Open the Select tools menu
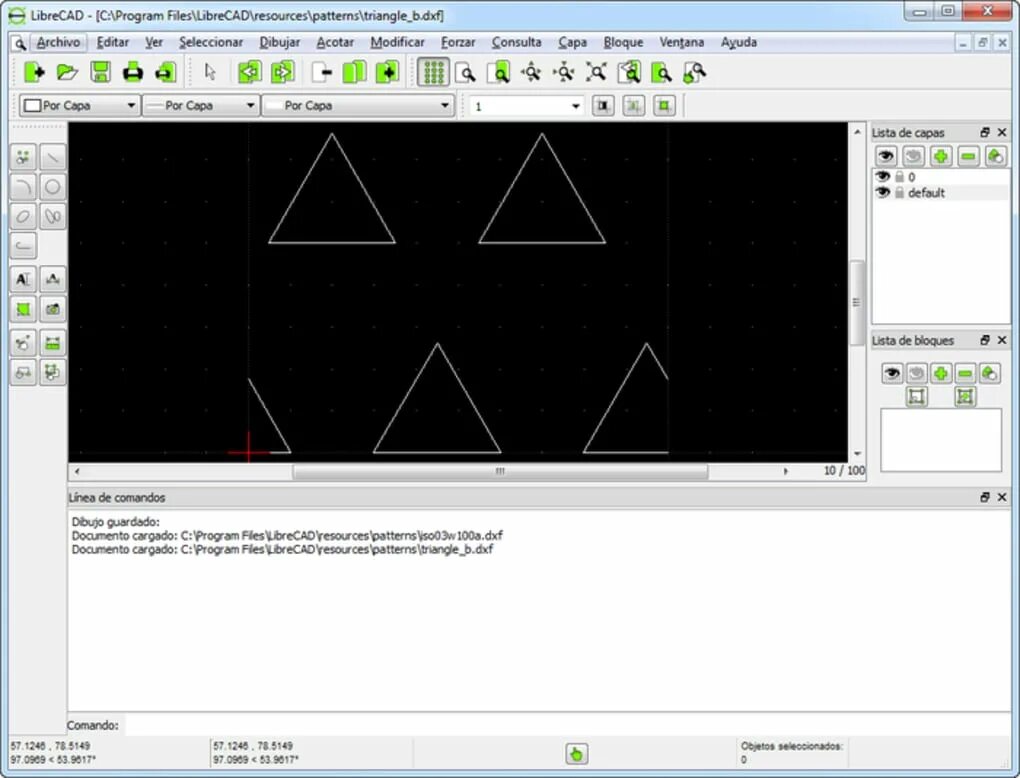 [53, 373]
